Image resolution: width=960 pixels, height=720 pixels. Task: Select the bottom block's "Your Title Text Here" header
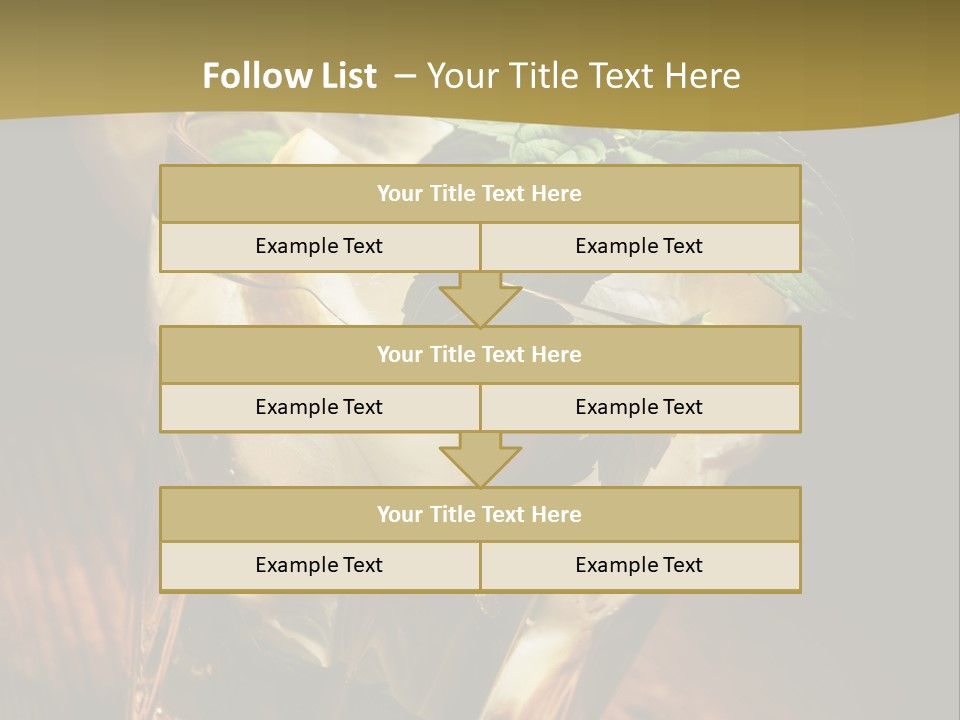tap(479, 514)
